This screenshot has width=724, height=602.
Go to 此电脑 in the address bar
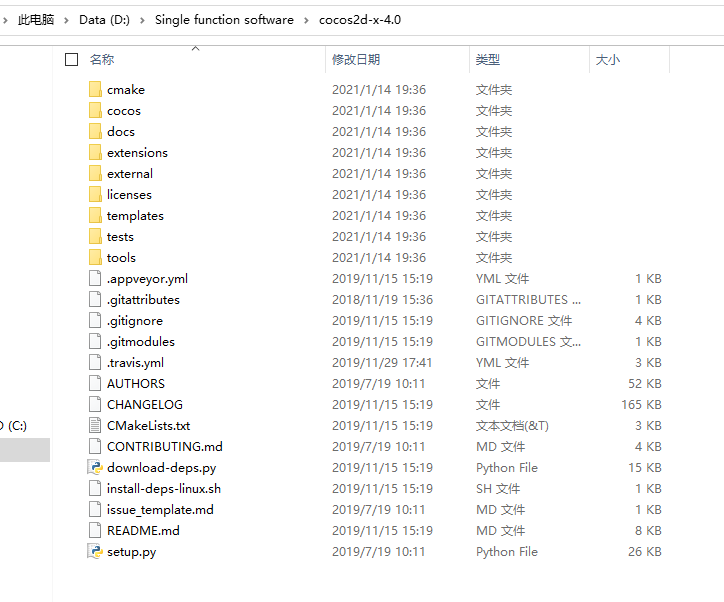click(x=36, y=20)
